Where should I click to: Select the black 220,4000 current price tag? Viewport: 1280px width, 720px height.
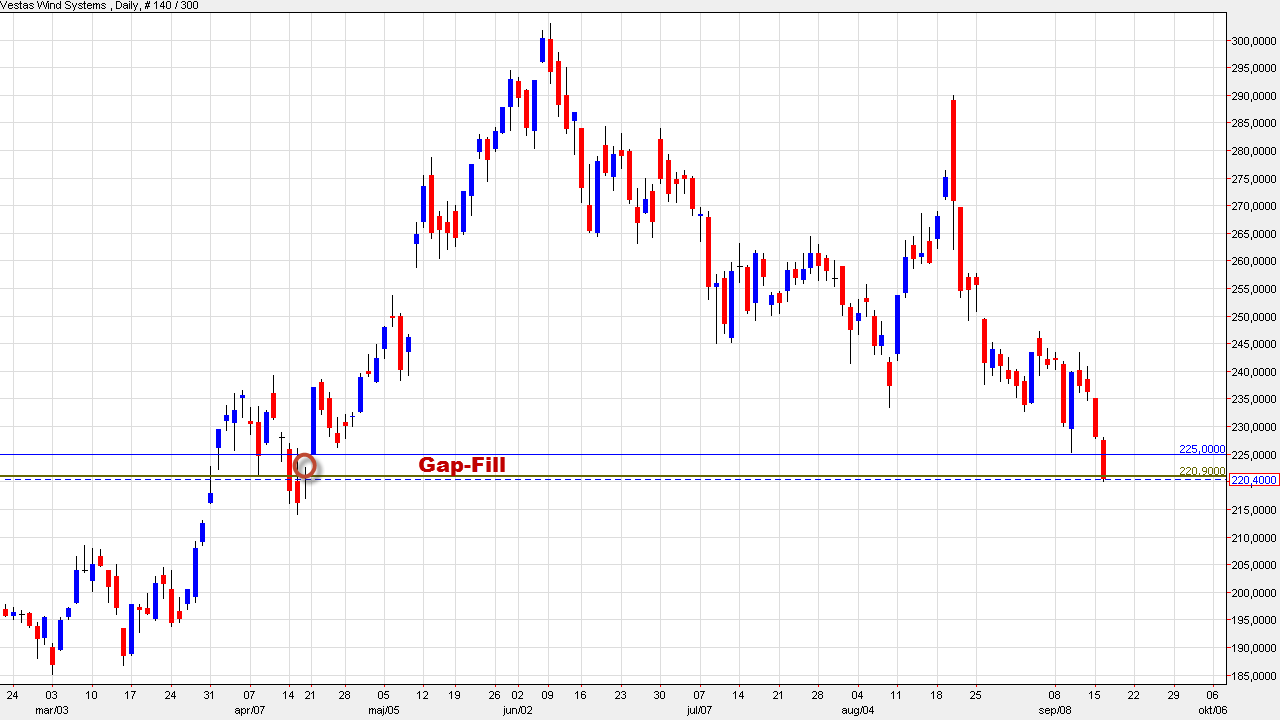tap(1254, 481)
